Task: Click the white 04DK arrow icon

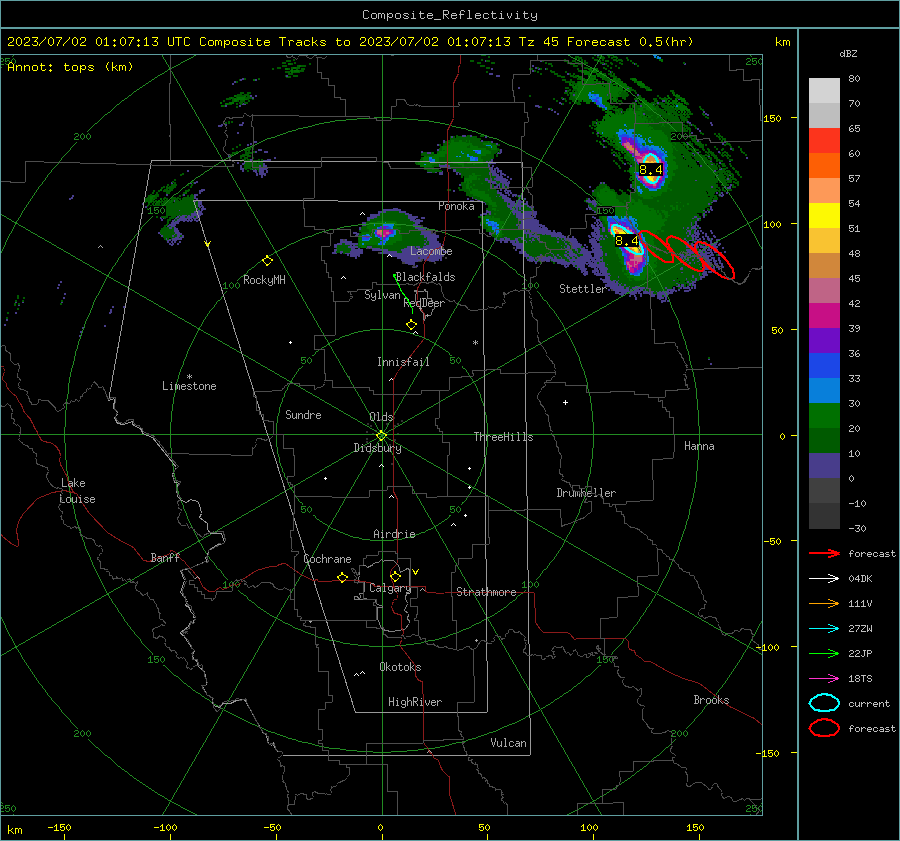Action: click(x=824, y=579)
